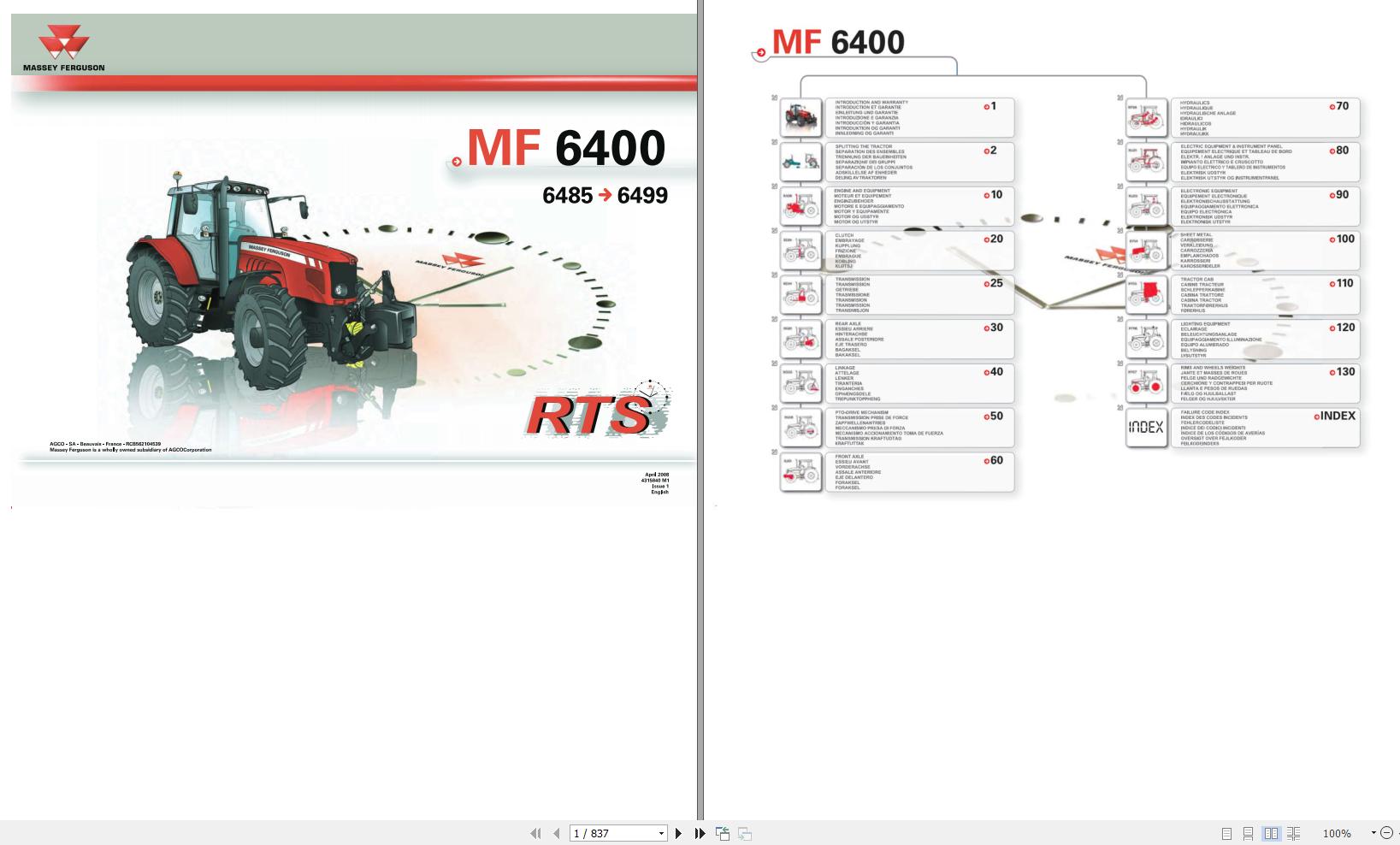Follow the chapter 90 link
Image resolution: width=1400 pixels, height=845 pixels.
pos(1339,195)
